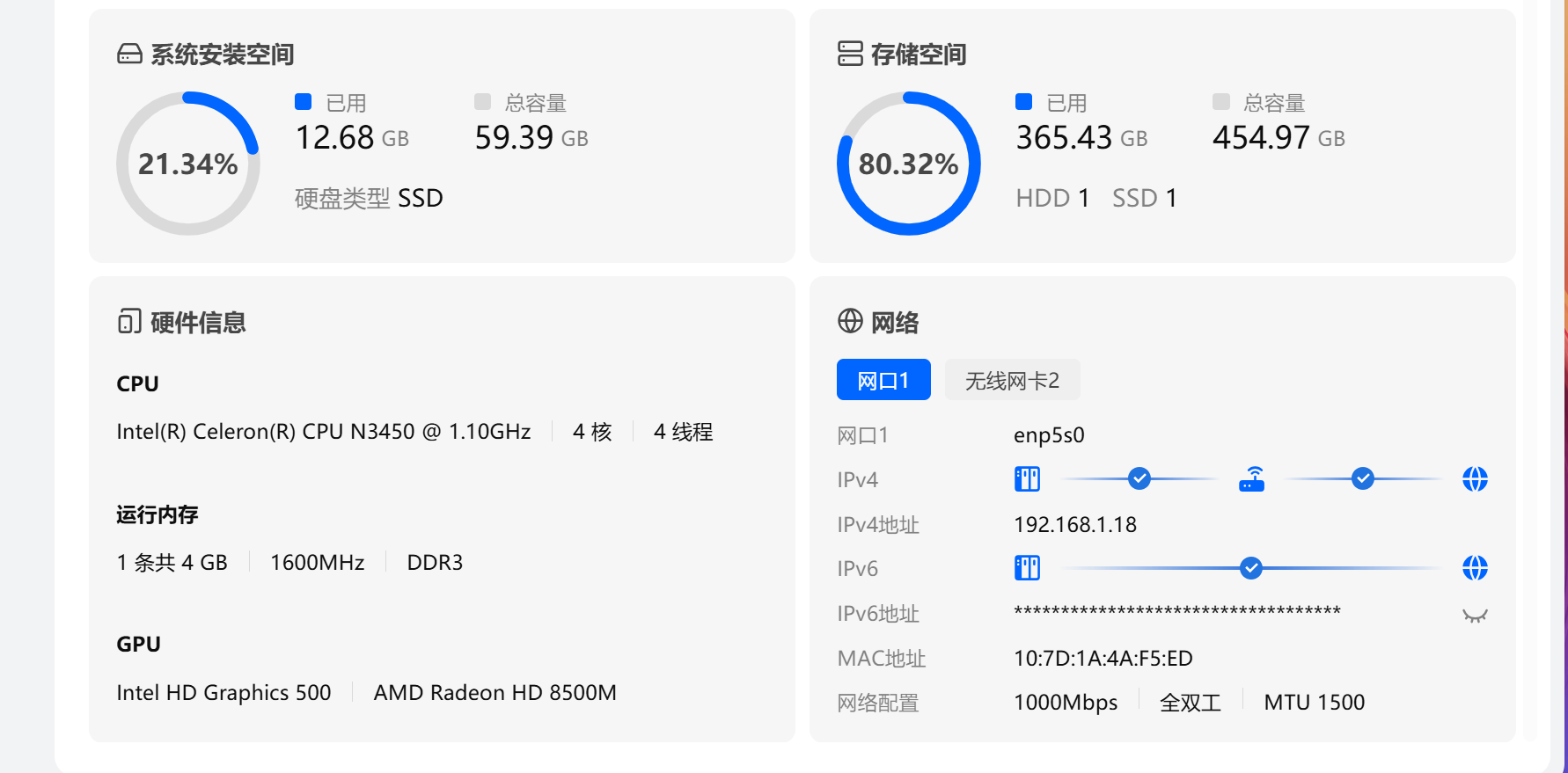Image resolution: width=1568 pixels, height=773 pixels.
Task: Click the gray 总容量 legend square in storage space
Action: 1220,102
